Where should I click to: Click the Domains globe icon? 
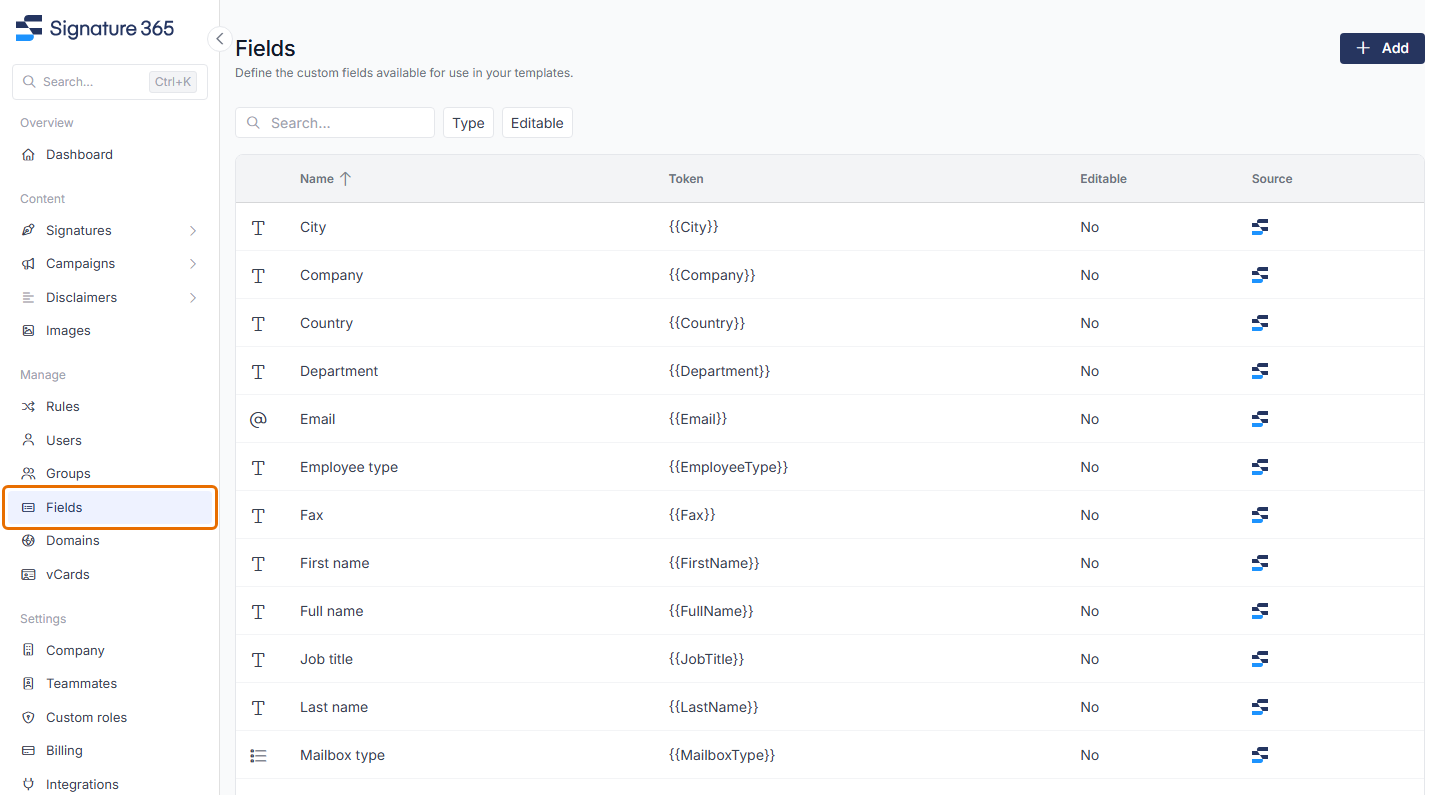pyautogui.click(x=28, y=541)
